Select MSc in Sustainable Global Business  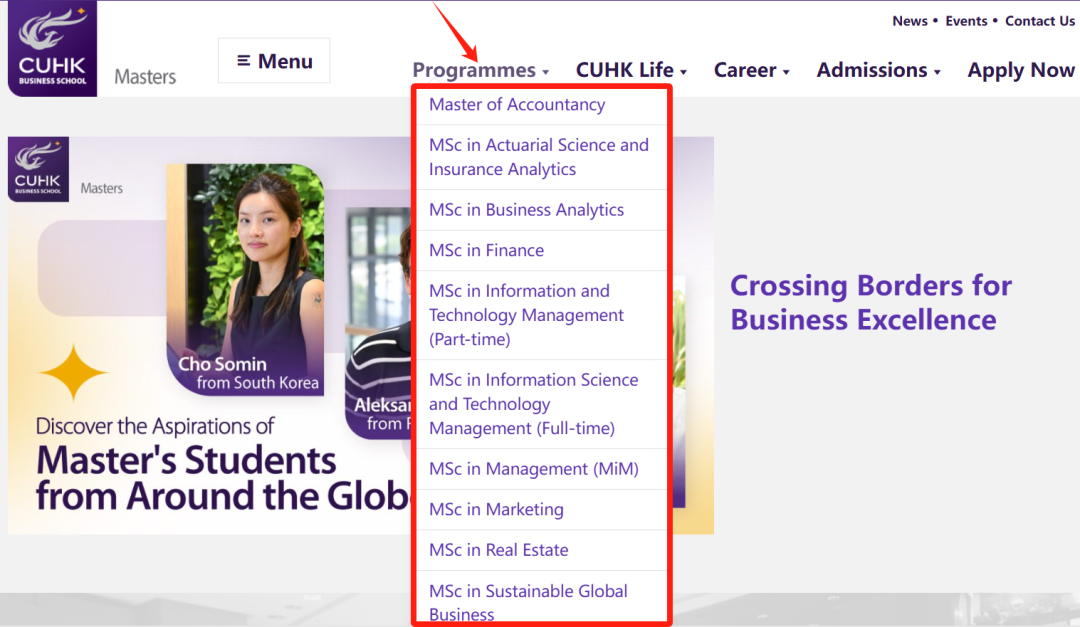(542, 598)
